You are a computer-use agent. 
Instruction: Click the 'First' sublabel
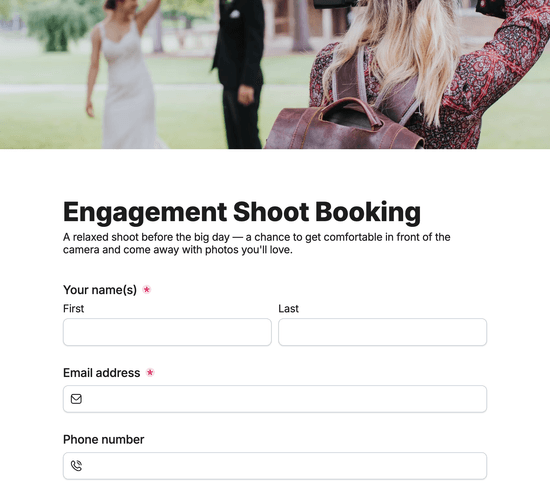(73, 308)
